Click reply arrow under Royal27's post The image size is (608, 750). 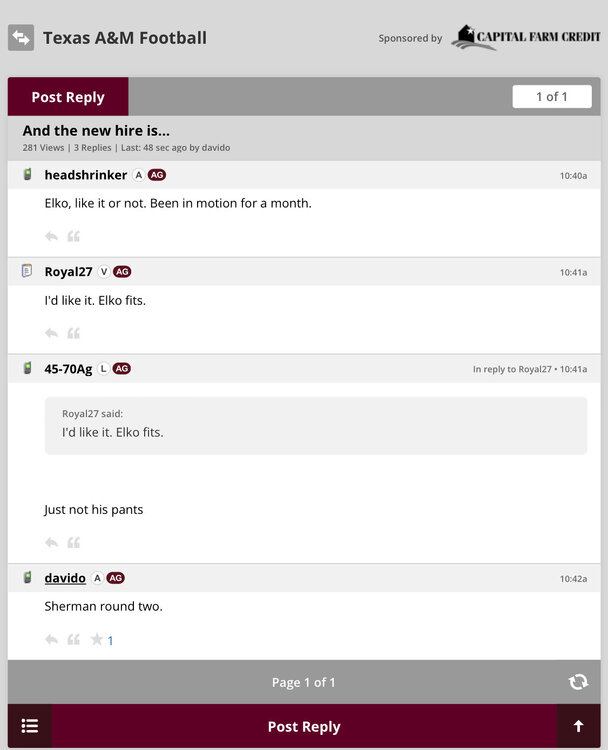coord(51,333)
